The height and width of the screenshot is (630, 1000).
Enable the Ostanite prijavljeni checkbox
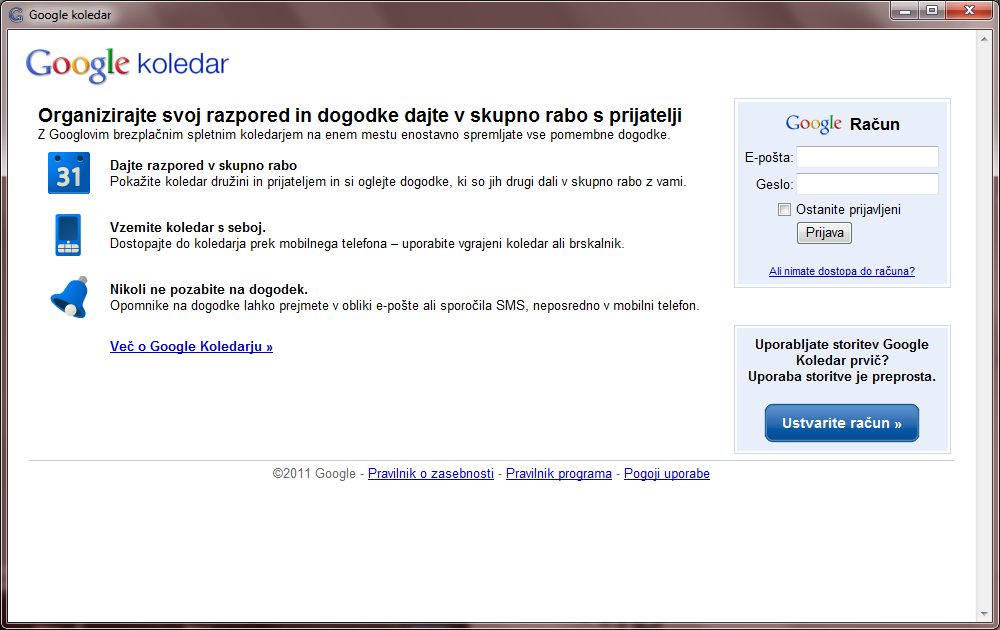pyautogui.click(x=784, y=210)
